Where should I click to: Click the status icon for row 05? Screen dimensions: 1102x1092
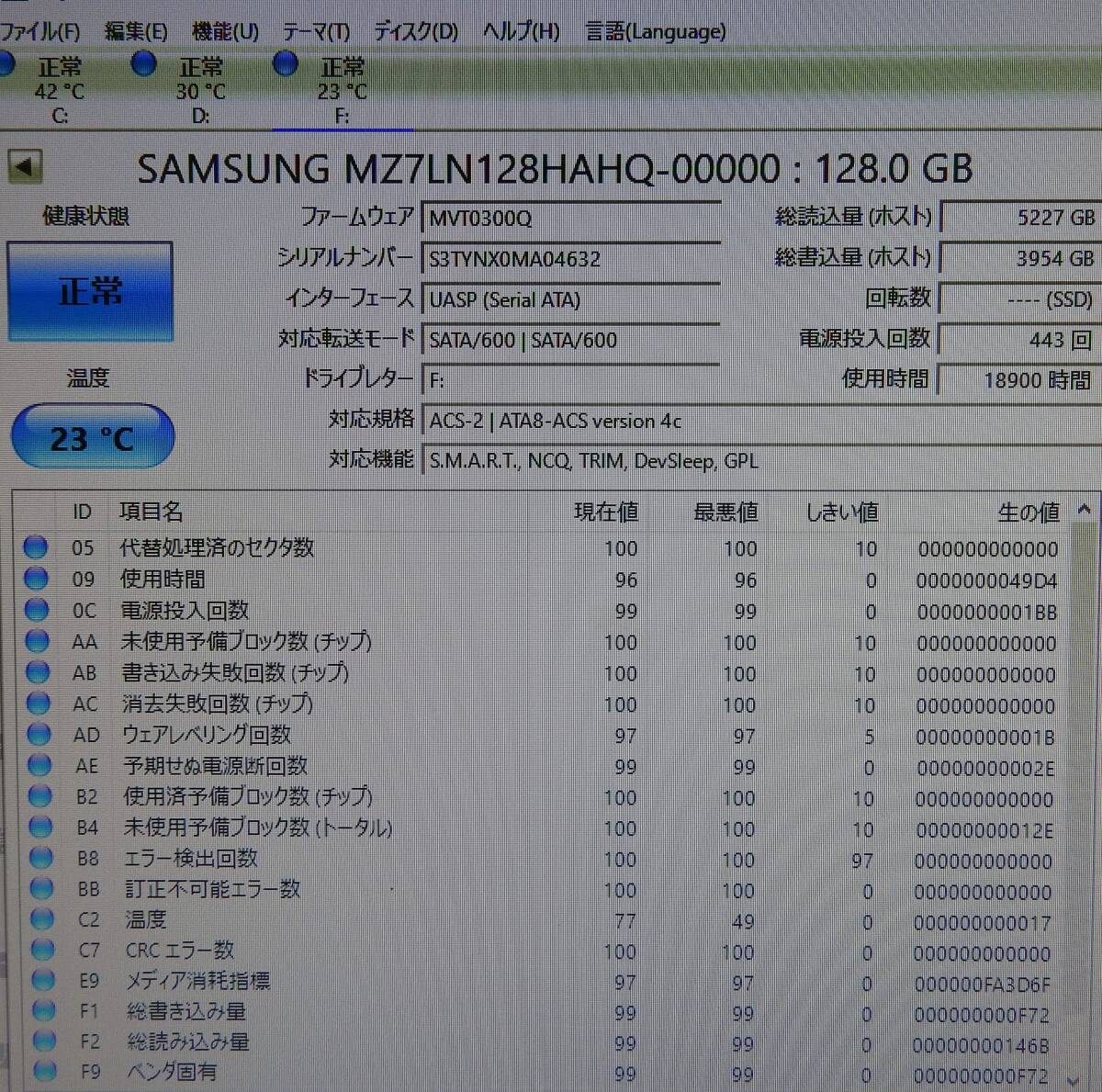tap(36, 547)
